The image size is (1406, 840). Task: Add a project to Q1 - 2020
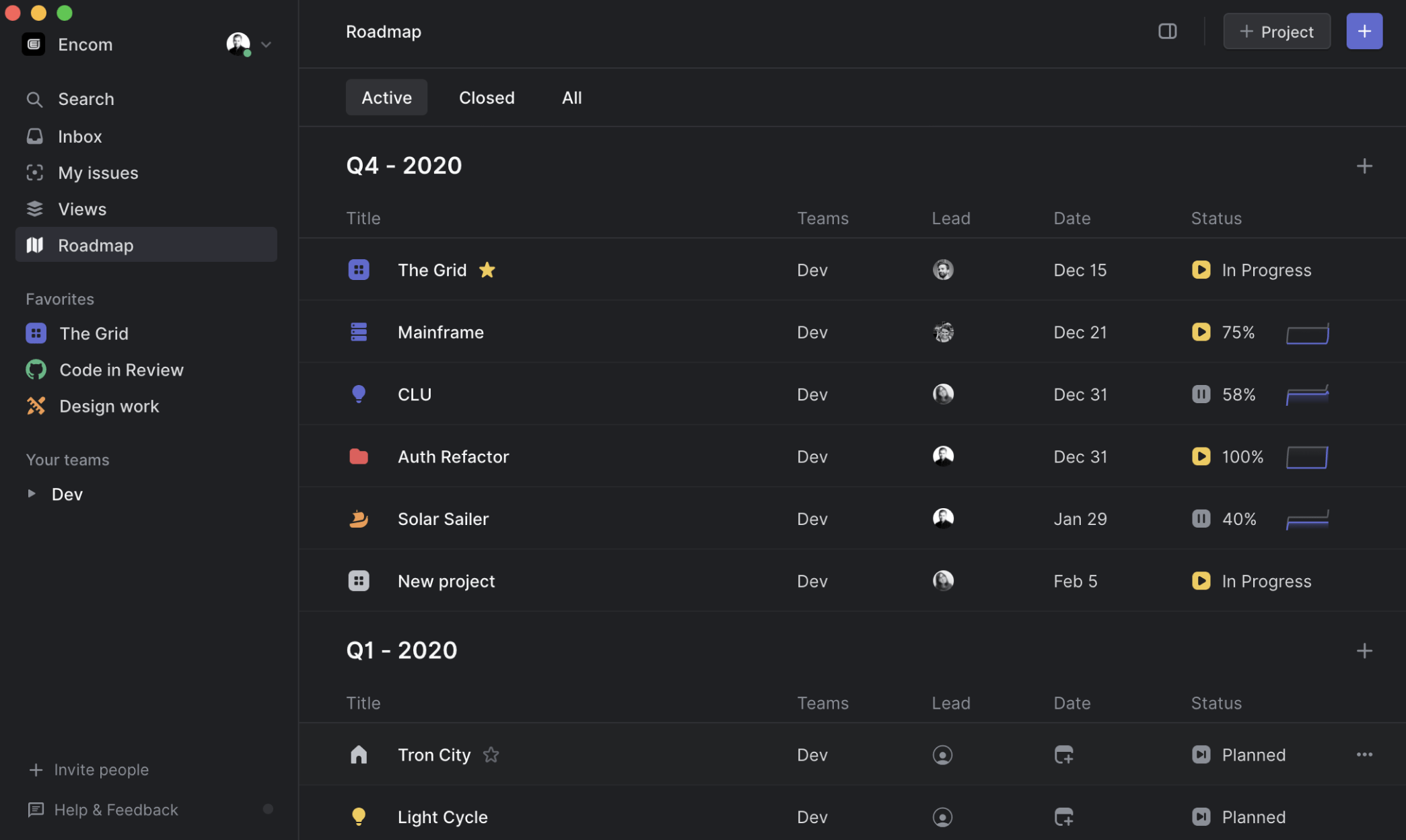point(1364,650)
